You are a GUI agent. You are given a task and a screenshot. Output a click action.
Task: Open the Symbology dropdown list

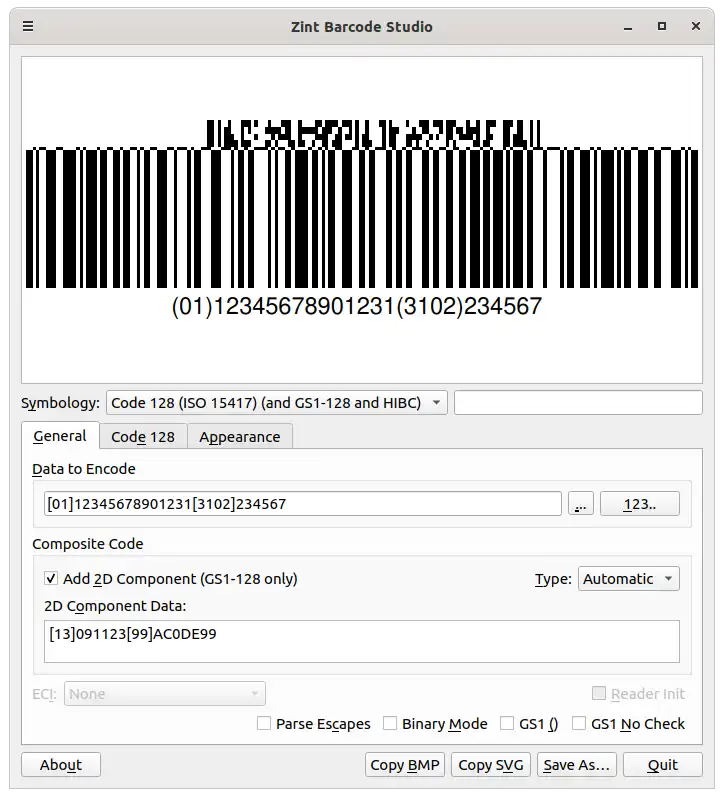(x=276, y=403)
